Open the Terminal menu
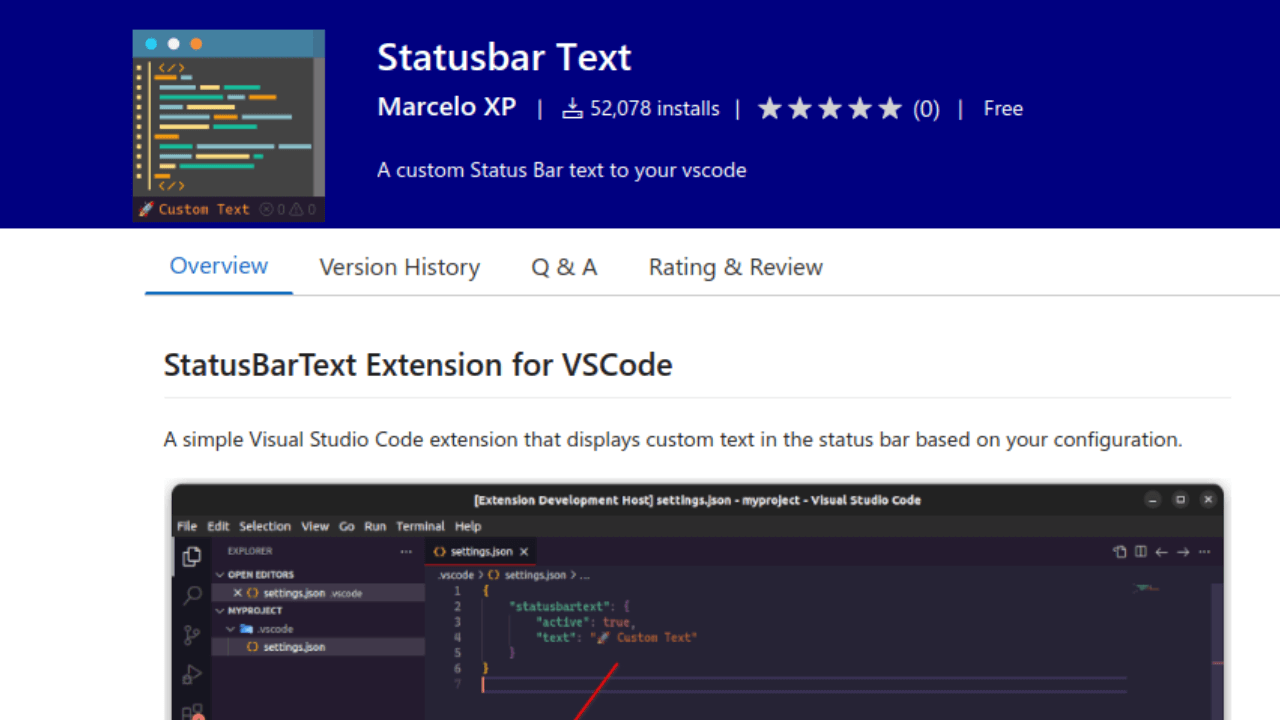Viewport: 1280px width, 720px height. pyautogui.click(x=420, y=526)
